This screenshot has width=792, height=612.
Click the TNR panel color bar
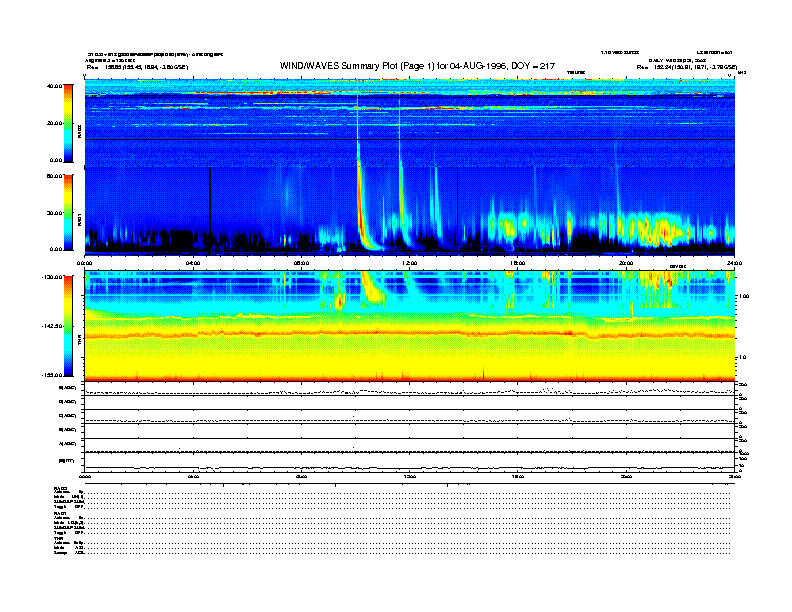[x=68, y=326]
